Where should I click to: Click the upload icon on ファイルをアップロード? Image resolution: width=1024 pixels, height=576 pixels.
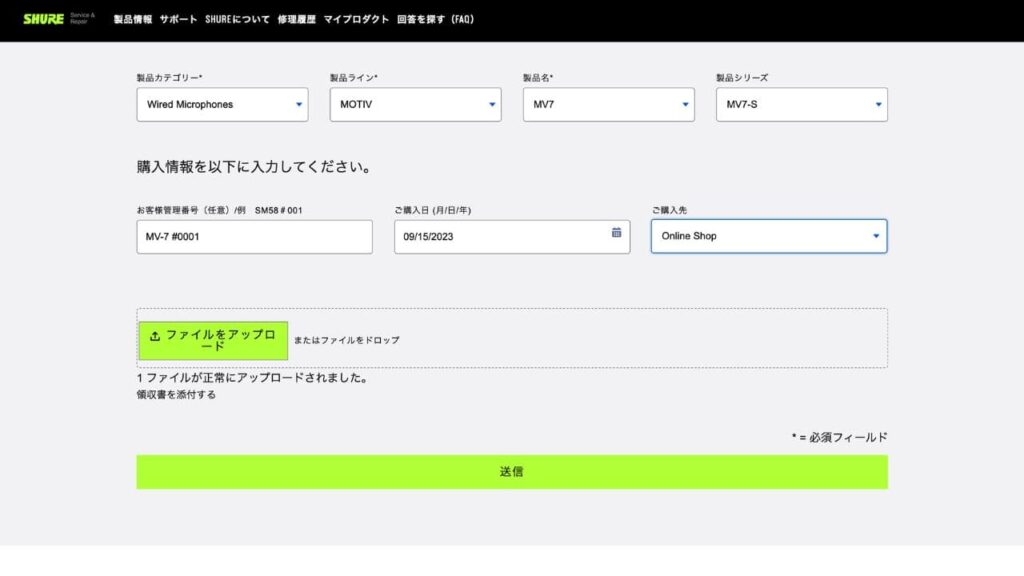(x=155, y=336)
